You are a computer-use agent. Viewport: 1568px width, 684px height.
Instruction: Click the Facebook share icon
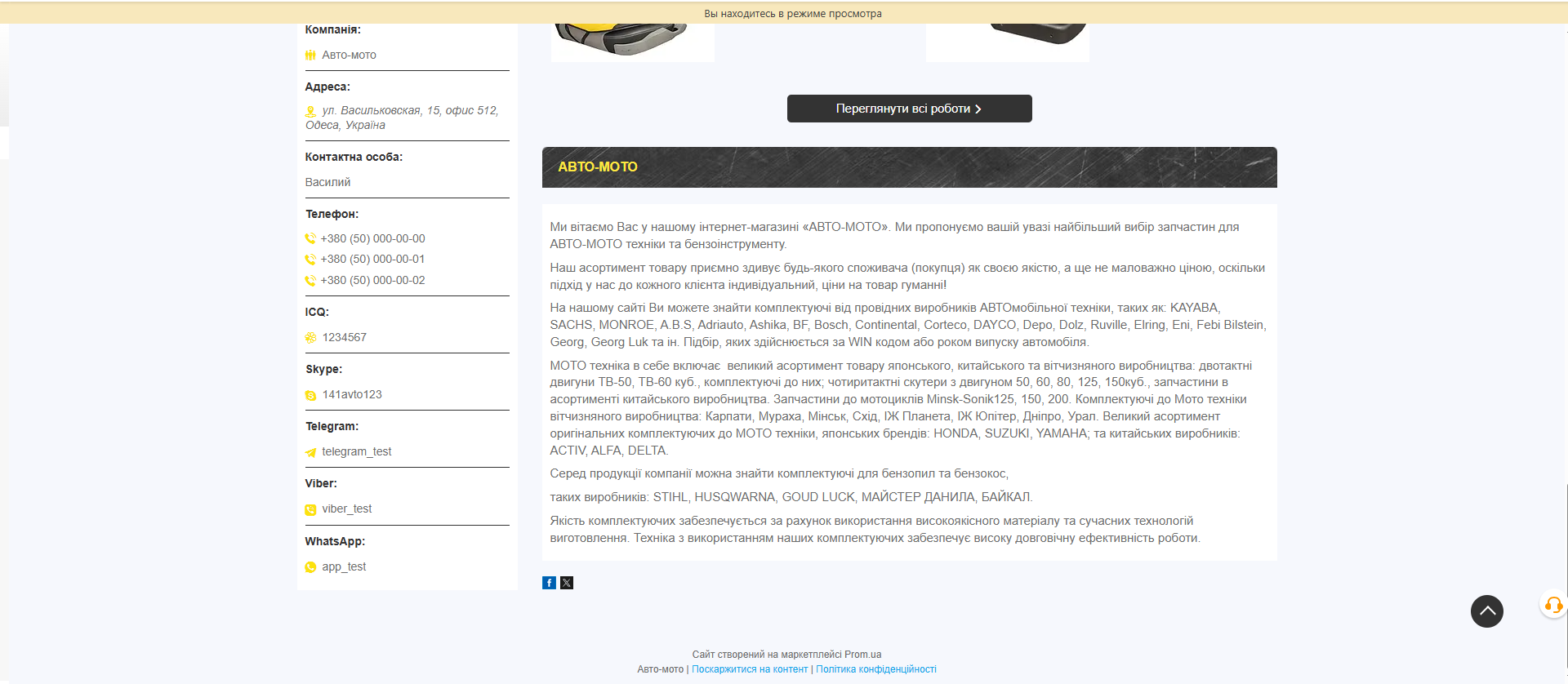549,583
